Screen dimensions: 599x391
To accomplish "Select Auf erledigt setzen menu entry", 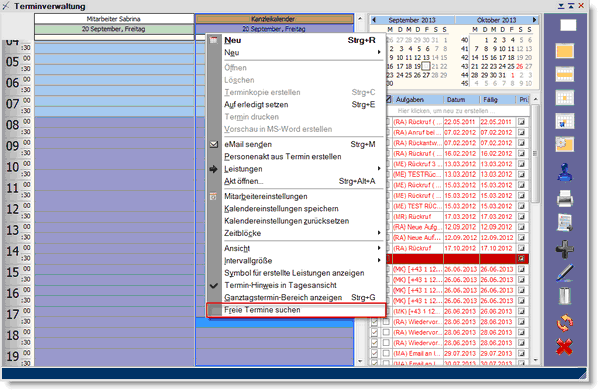I will (295, 105).
